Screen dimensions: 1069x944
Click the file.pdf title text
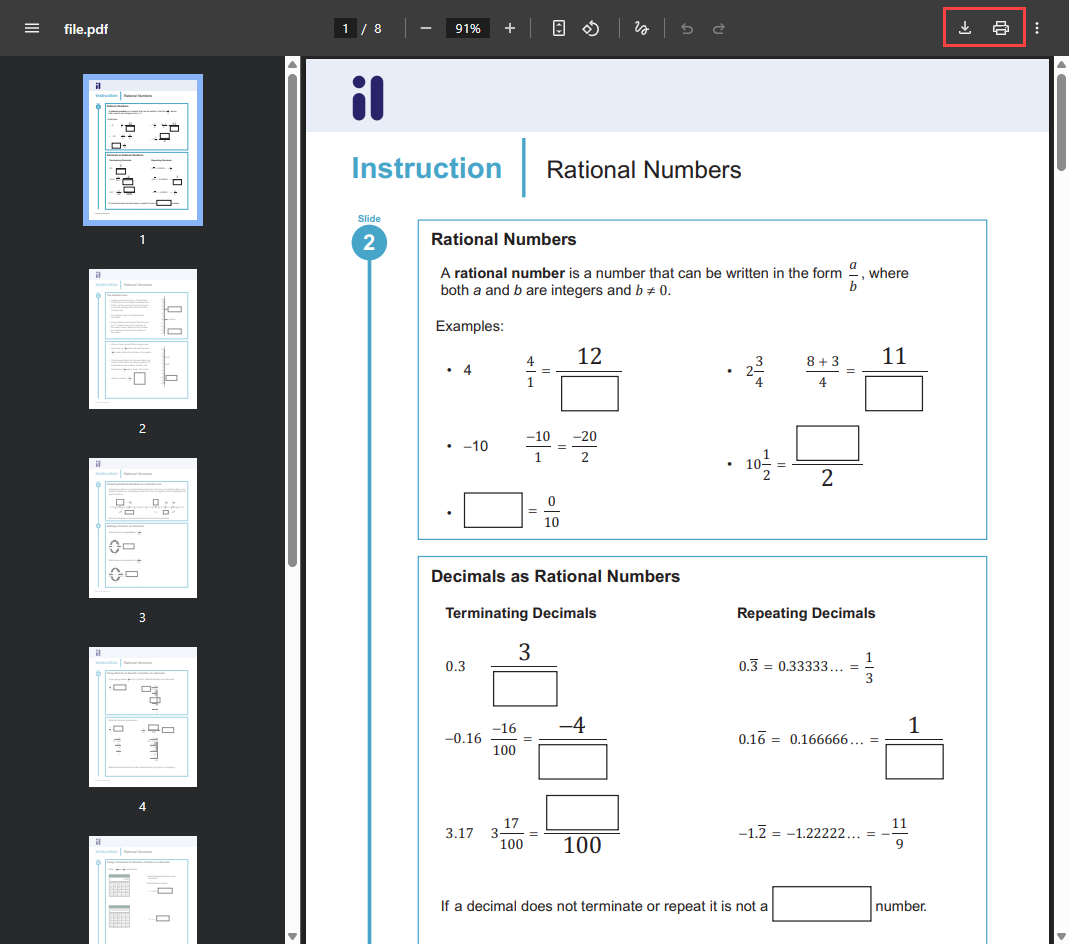coord(86,29)
